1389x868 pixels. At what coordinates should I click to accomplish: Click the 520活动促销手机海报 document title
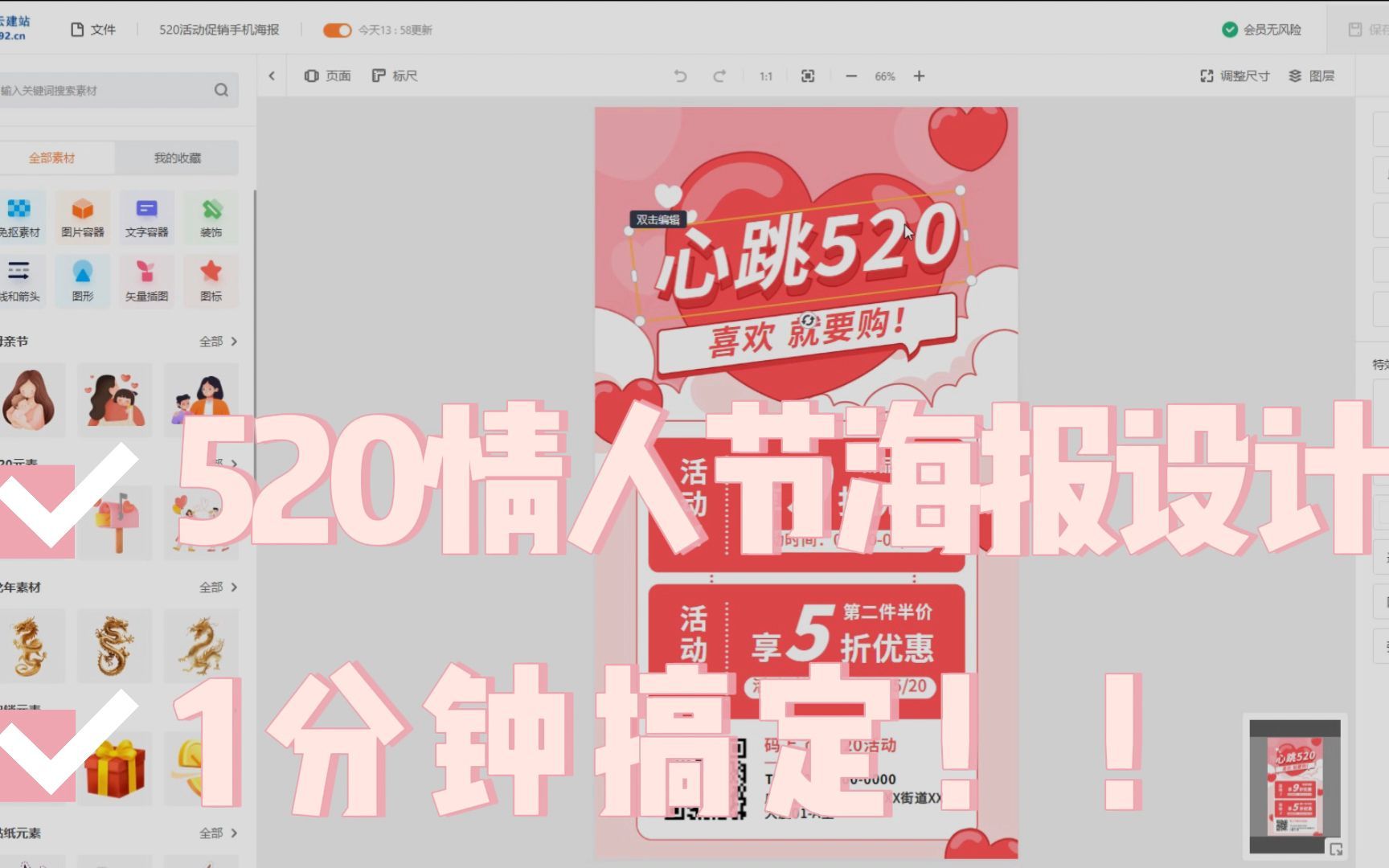[x=219, y=30]
